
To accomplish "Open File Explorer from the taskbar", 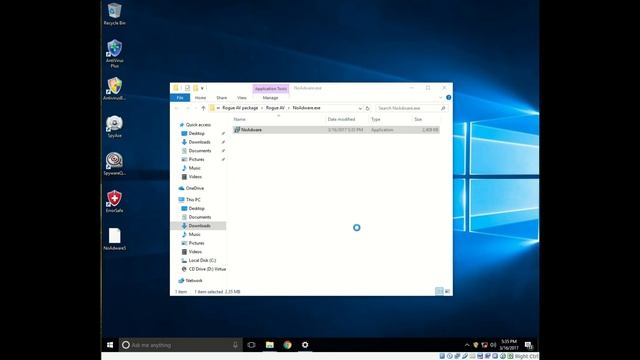I will [x=269, y=345].
